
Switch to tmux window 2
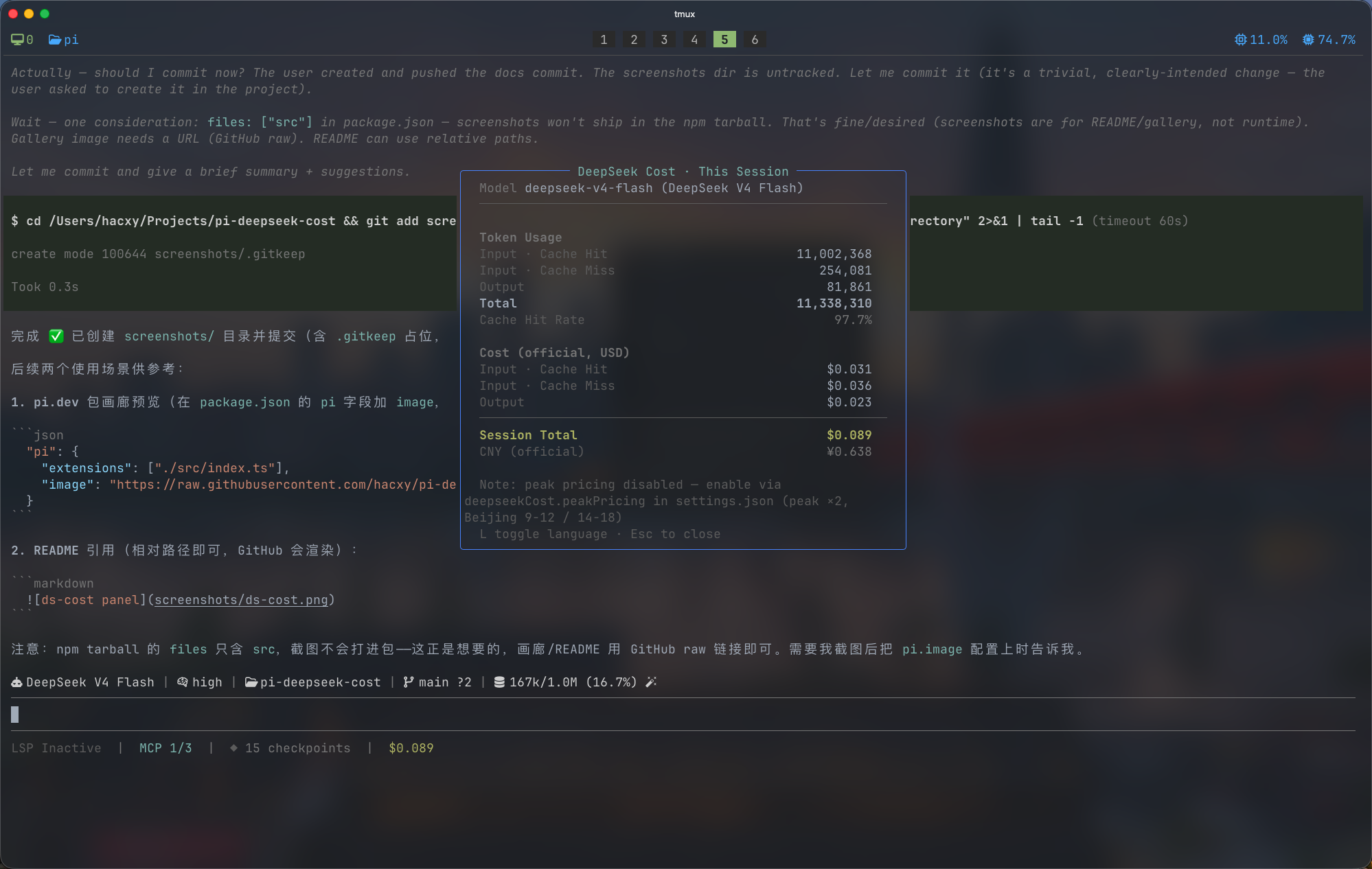tap(634, 40)
